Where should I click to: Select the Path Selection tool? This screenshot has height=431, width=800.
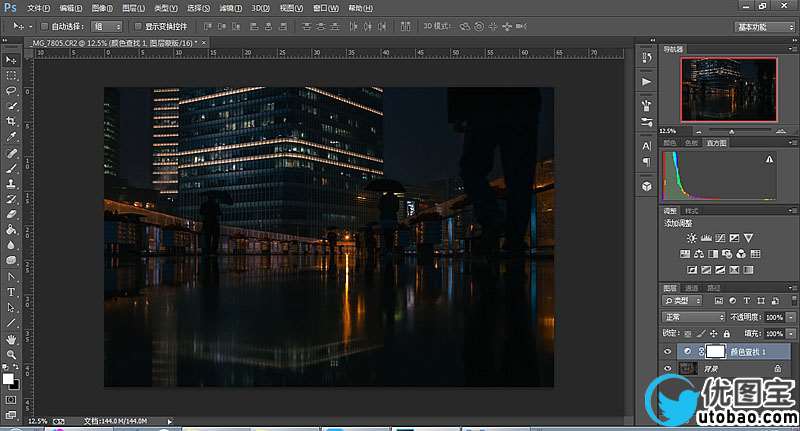coord(11,308)
